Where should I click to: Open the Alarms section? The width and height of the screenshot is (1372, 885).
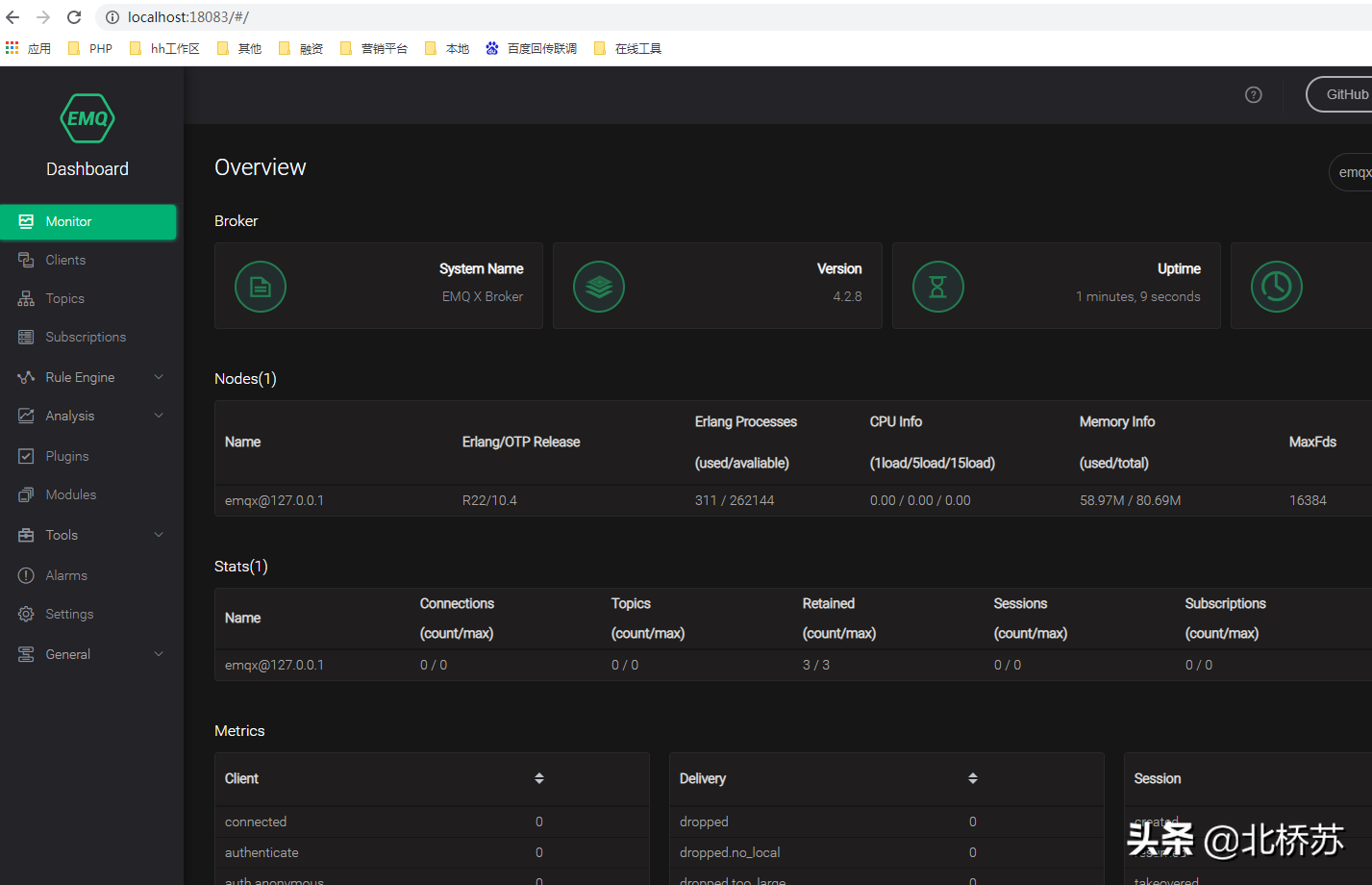[66, 575]
